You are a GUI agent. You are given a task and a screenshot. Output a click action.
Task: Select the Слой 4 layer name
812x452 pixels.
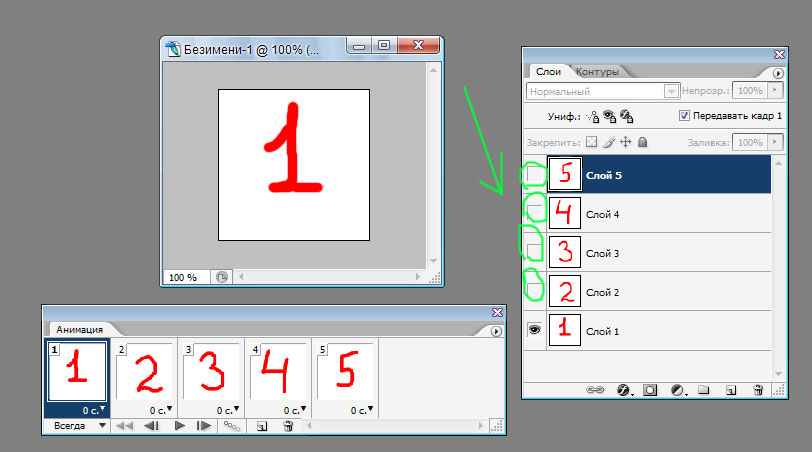click(602, 214)
